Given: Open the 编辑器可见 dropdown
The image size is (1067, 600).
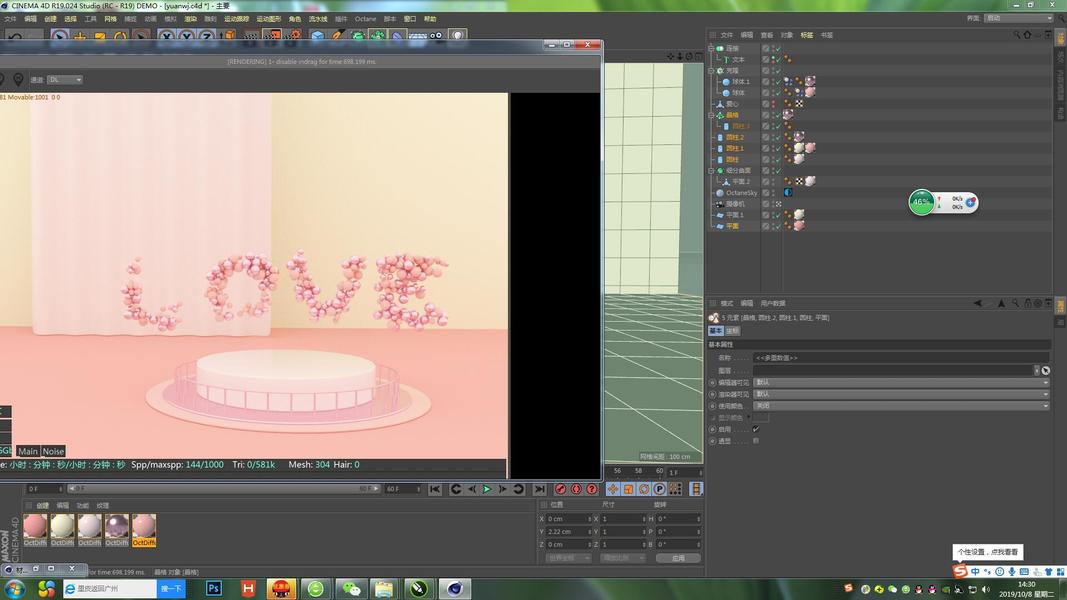Looking at the screenshot, I should click(902, 382).
